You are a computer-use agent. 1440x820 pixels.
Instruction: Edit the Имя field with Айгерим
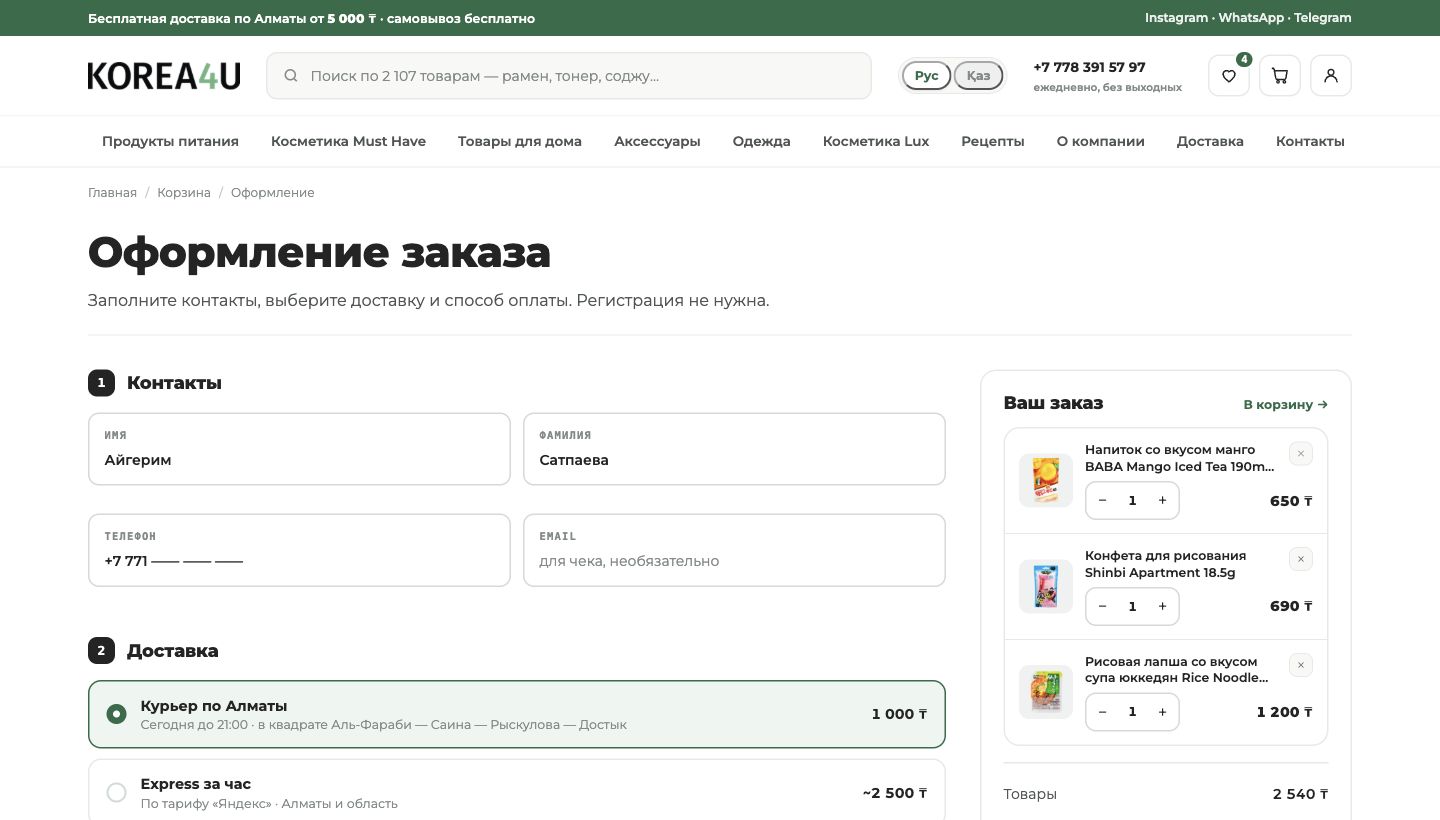click(299, 449)
